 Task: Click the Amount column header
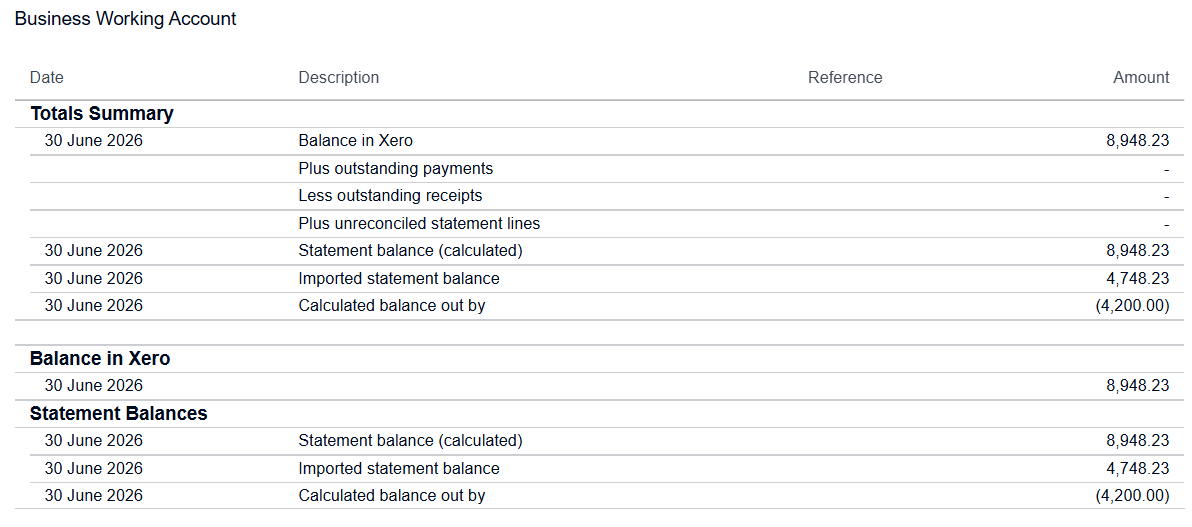click(1141, 78)
